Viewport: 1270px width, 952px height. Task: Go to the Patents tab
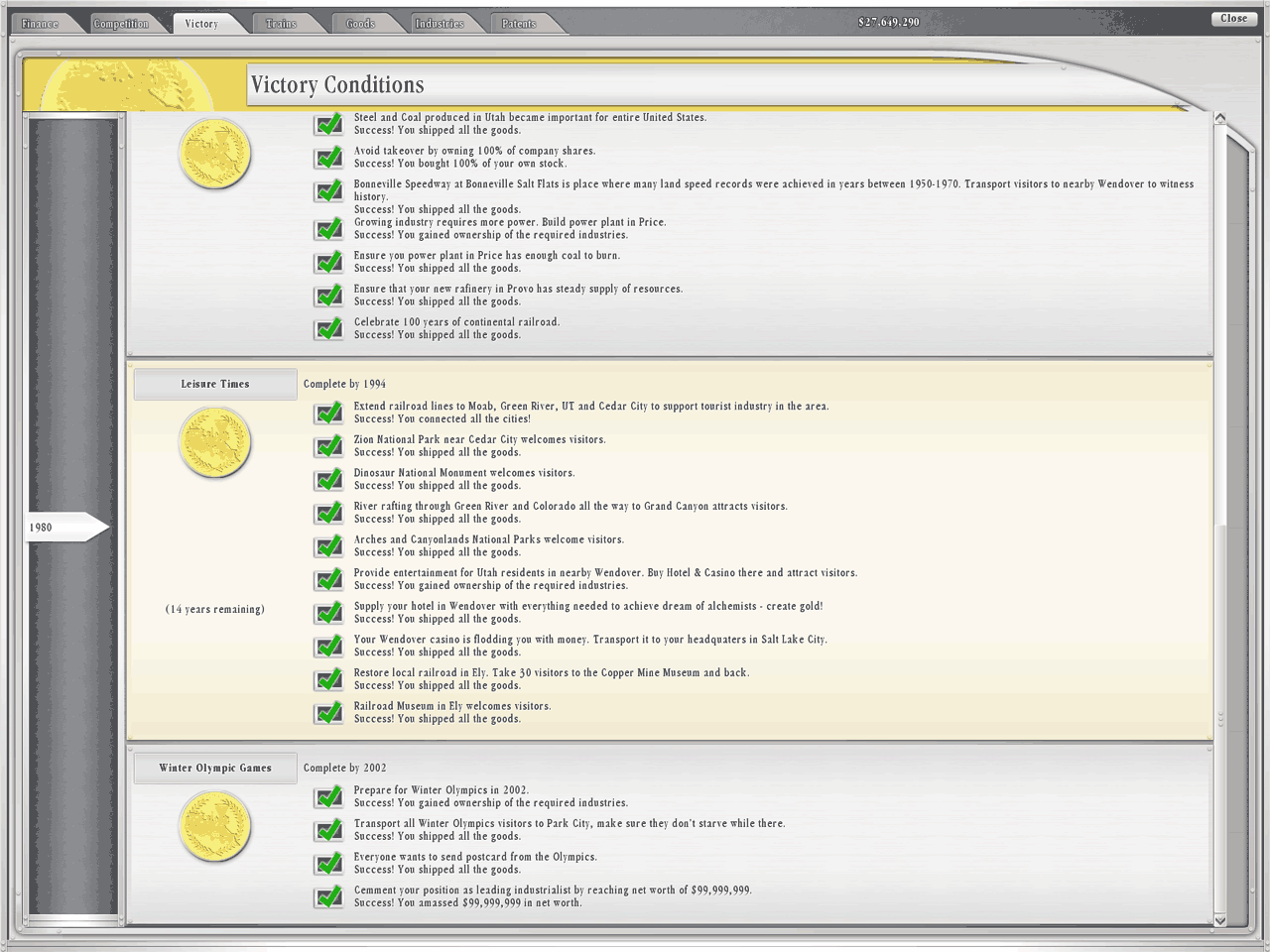point(519,23)
